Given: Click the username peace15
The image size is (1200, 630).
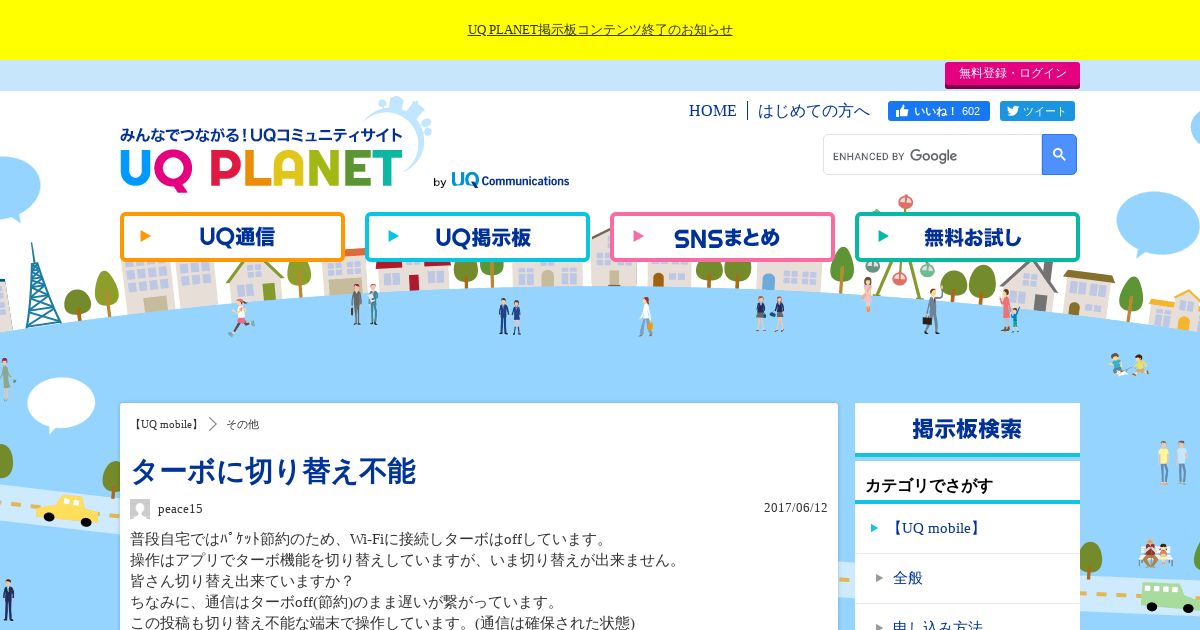Looking at the screenshot, I should pos(180,509).
